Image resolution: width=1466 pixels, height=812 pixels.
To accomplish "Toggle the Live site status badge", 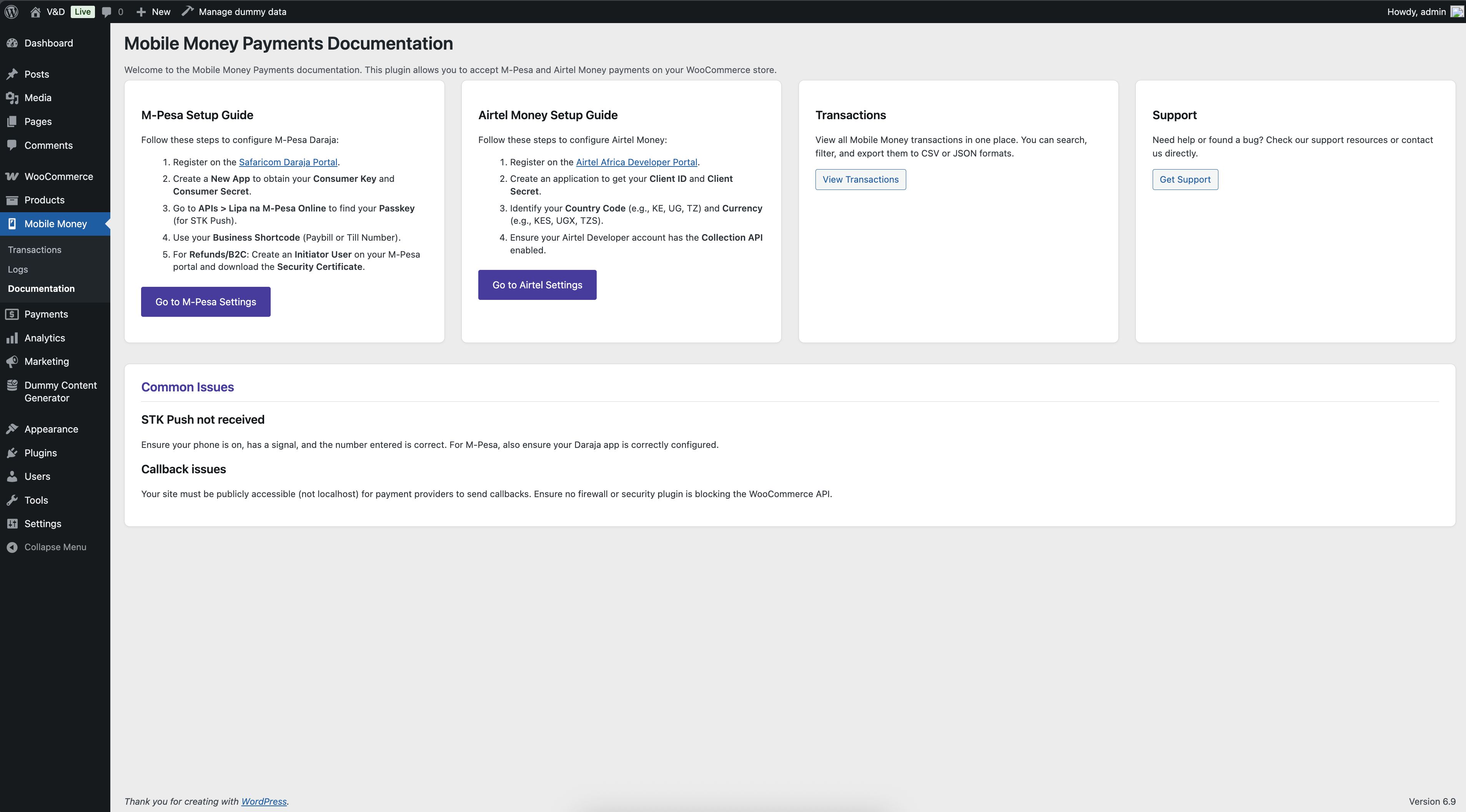I will 83,12.
